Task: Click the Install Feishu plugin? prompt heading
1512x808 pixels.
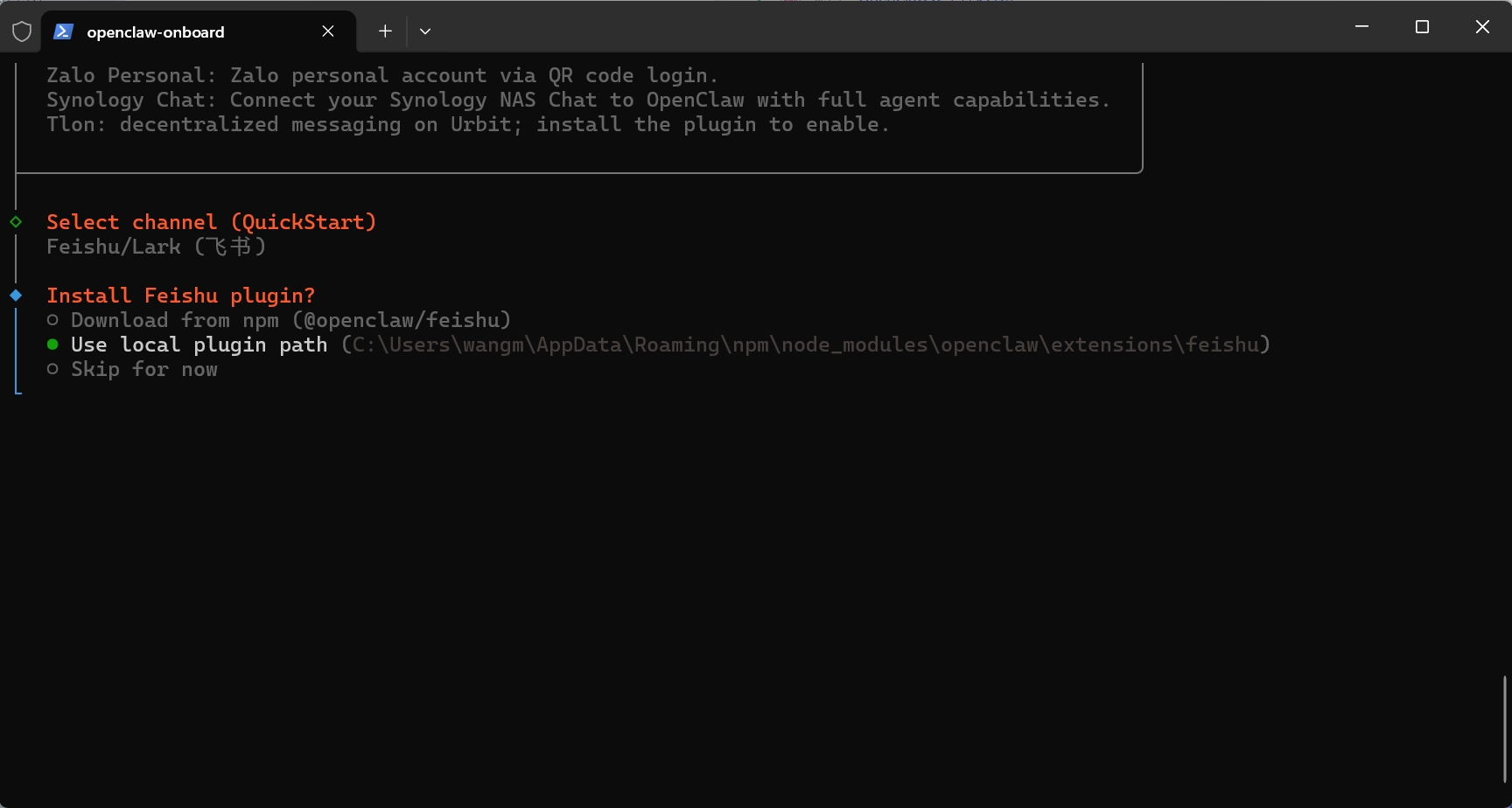Action: [180, 296]
